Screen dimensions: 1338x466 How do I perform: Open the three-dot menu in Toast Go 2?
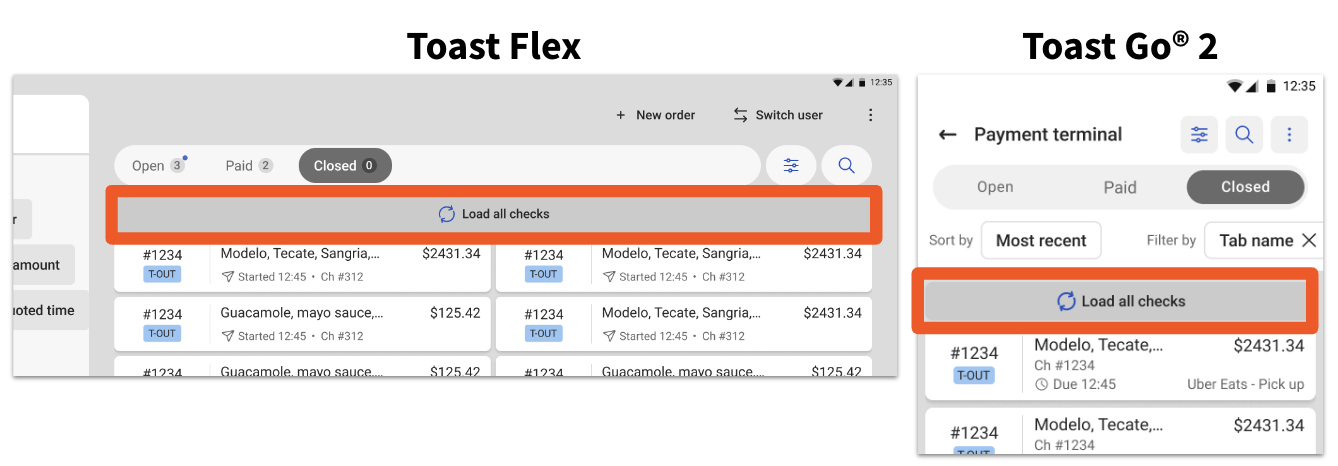1289,135
